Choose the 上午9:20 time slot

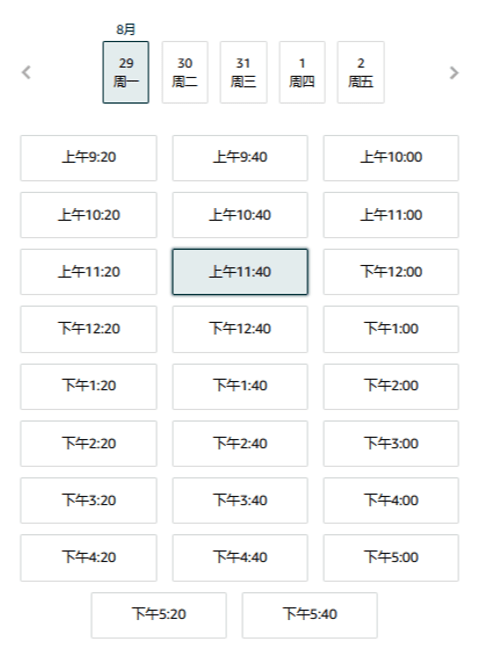[88, 158]
